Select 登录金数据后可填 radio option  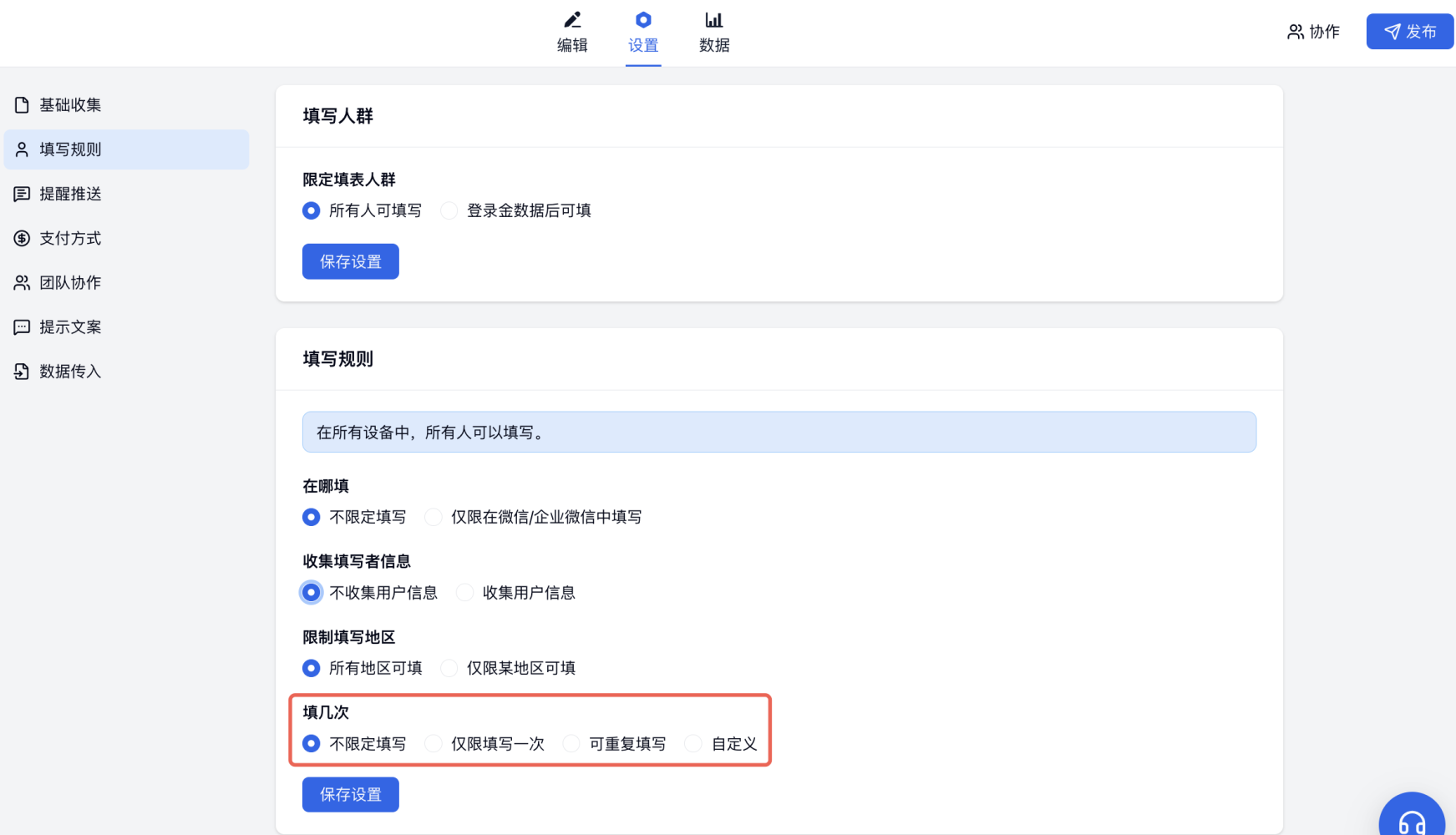(449, 210)
